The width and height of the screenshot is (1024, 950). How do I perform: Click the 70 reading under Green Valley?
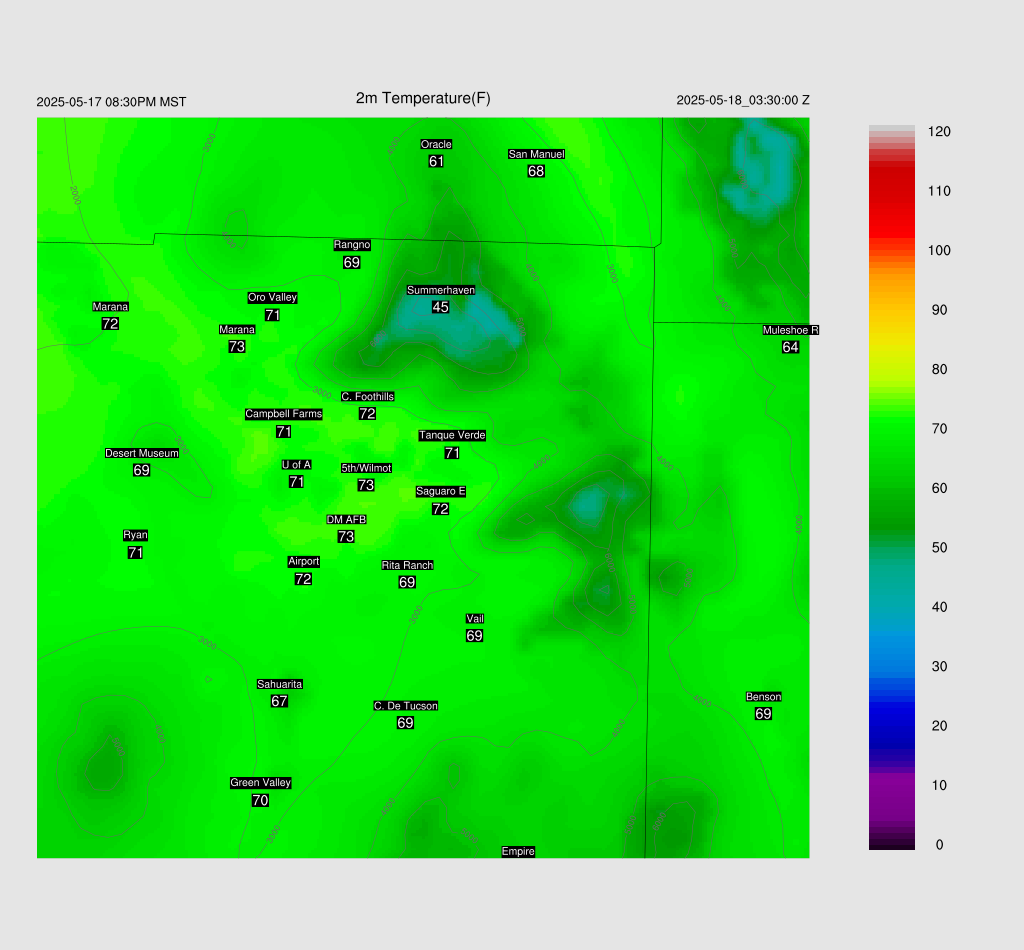[260, 800]
